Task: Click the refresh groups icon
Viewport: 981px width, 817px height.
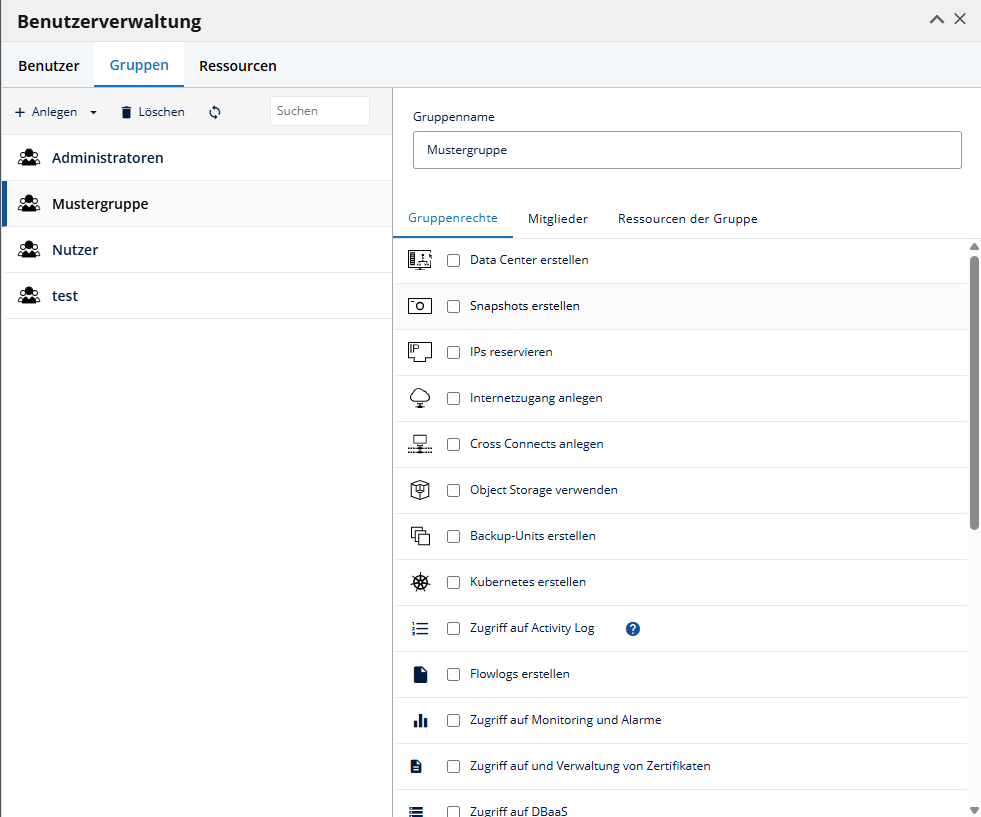Action: pyautogui.click(x=215, y=113)
